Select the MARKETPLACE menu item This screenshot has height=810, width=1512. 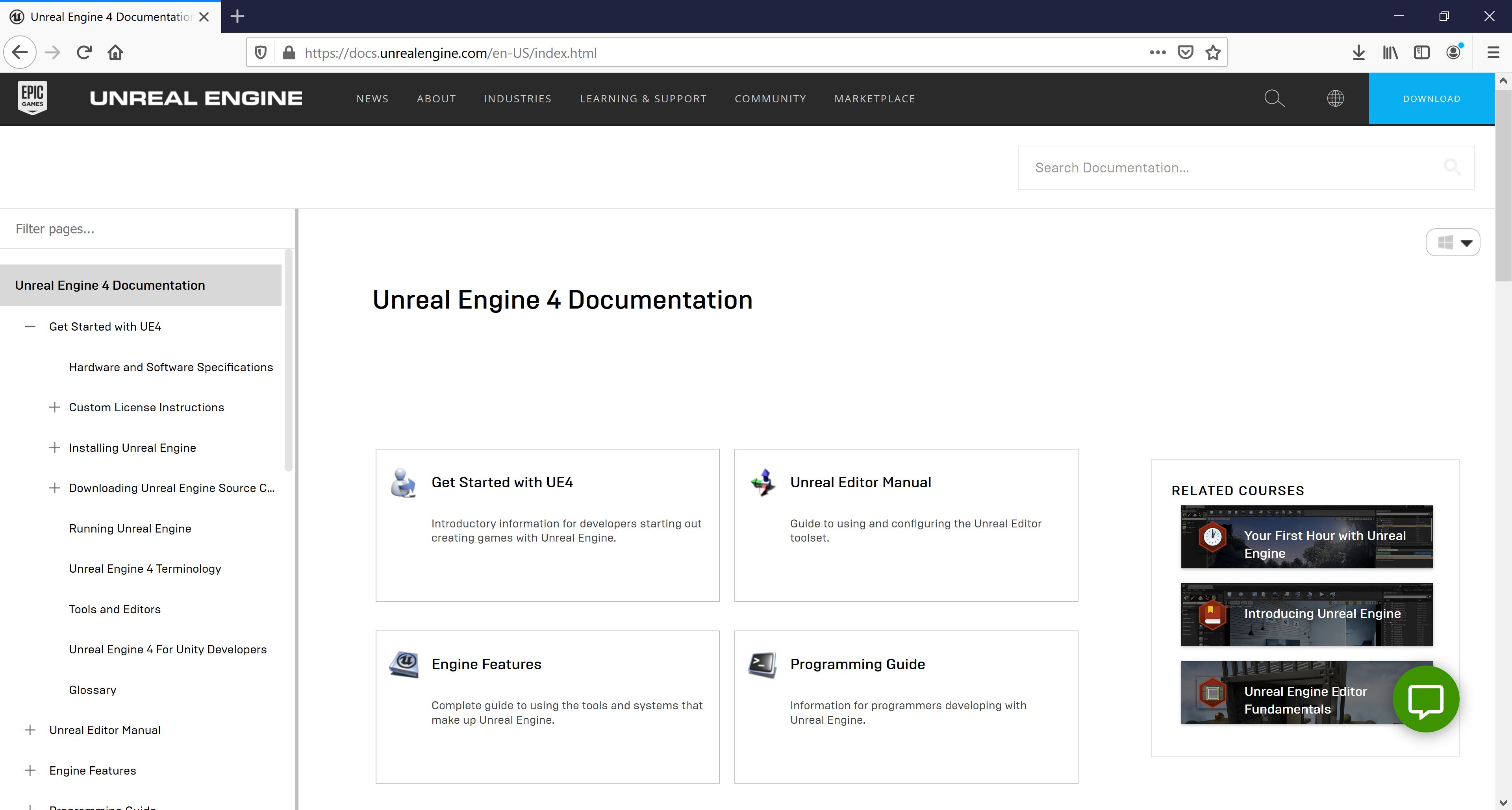click(x=875, y=98)
